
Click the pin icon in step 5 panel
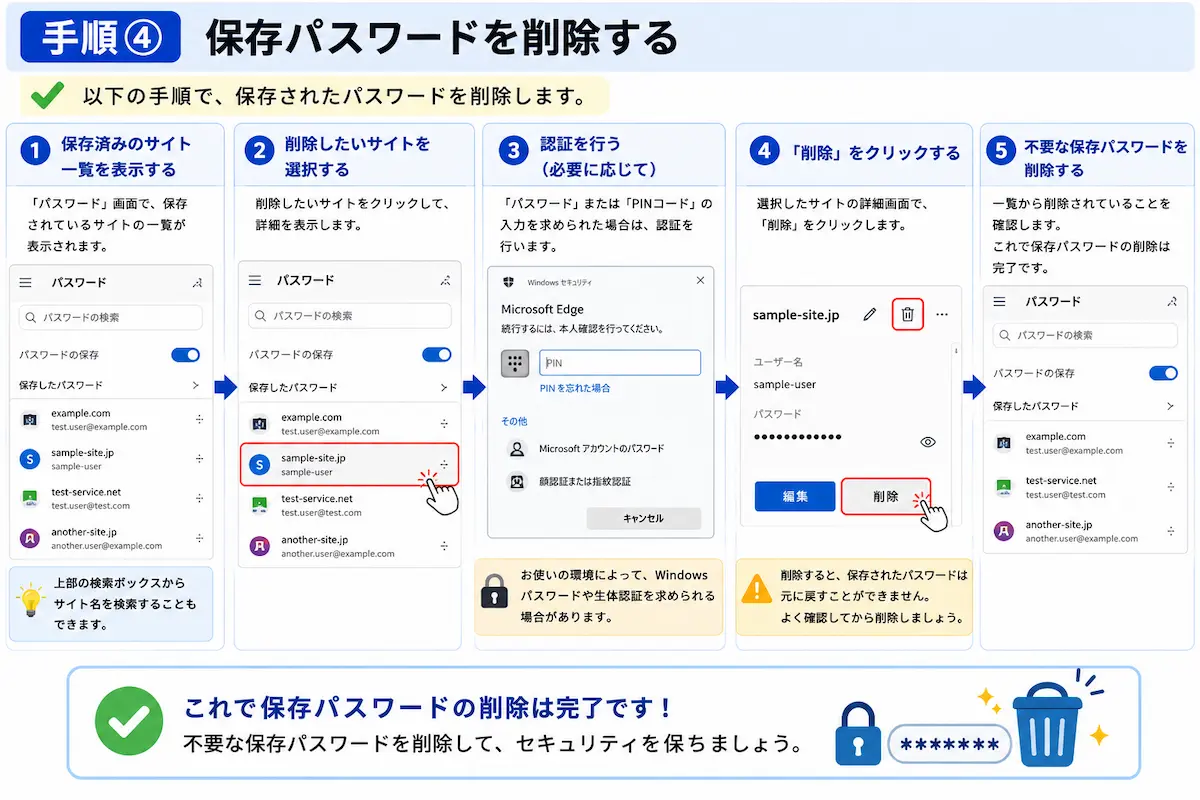[x=1171, y=301]
